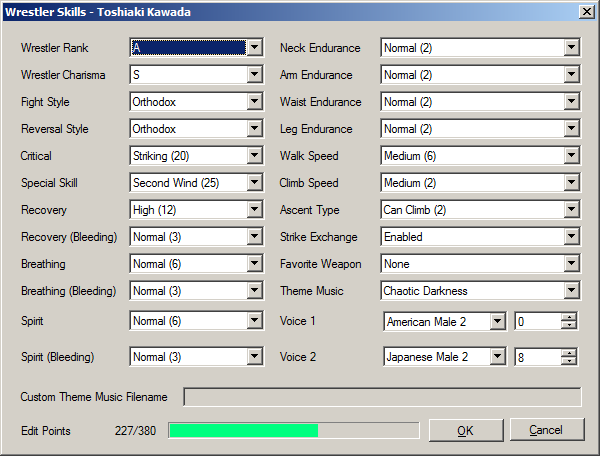
Task: Open the Theme Music dropdown
Action: pos(571,291)
